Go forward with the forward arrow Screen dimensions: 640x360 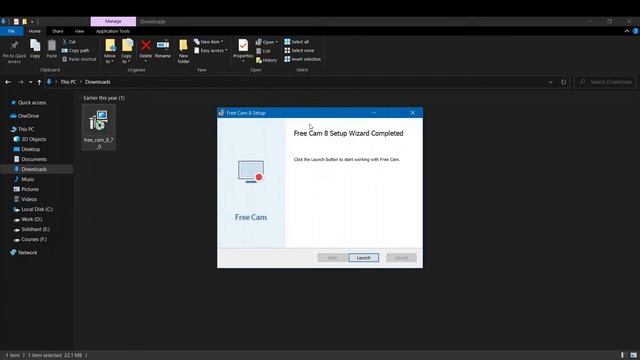pos(20,82)
